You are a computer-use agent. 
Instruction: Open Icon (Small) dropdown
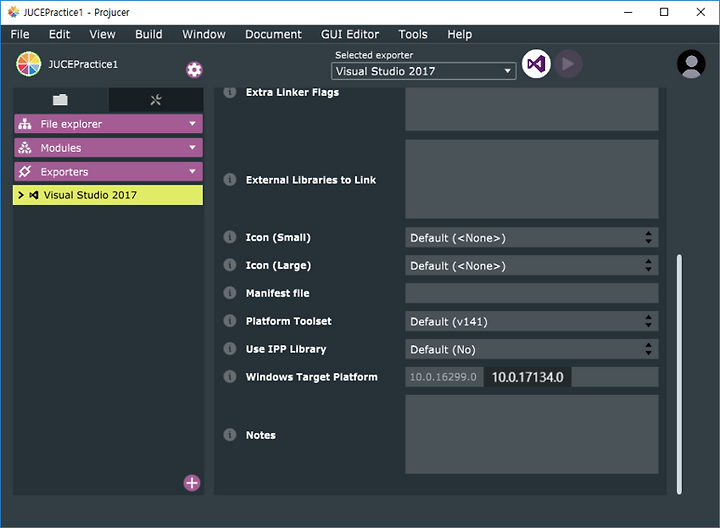[532, 237]
